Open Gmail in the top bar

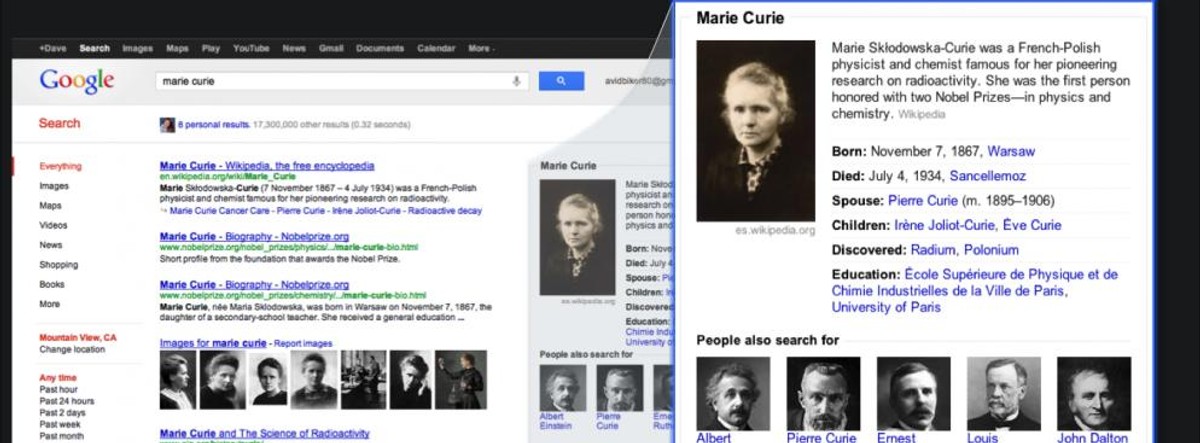tap(331, 48)
